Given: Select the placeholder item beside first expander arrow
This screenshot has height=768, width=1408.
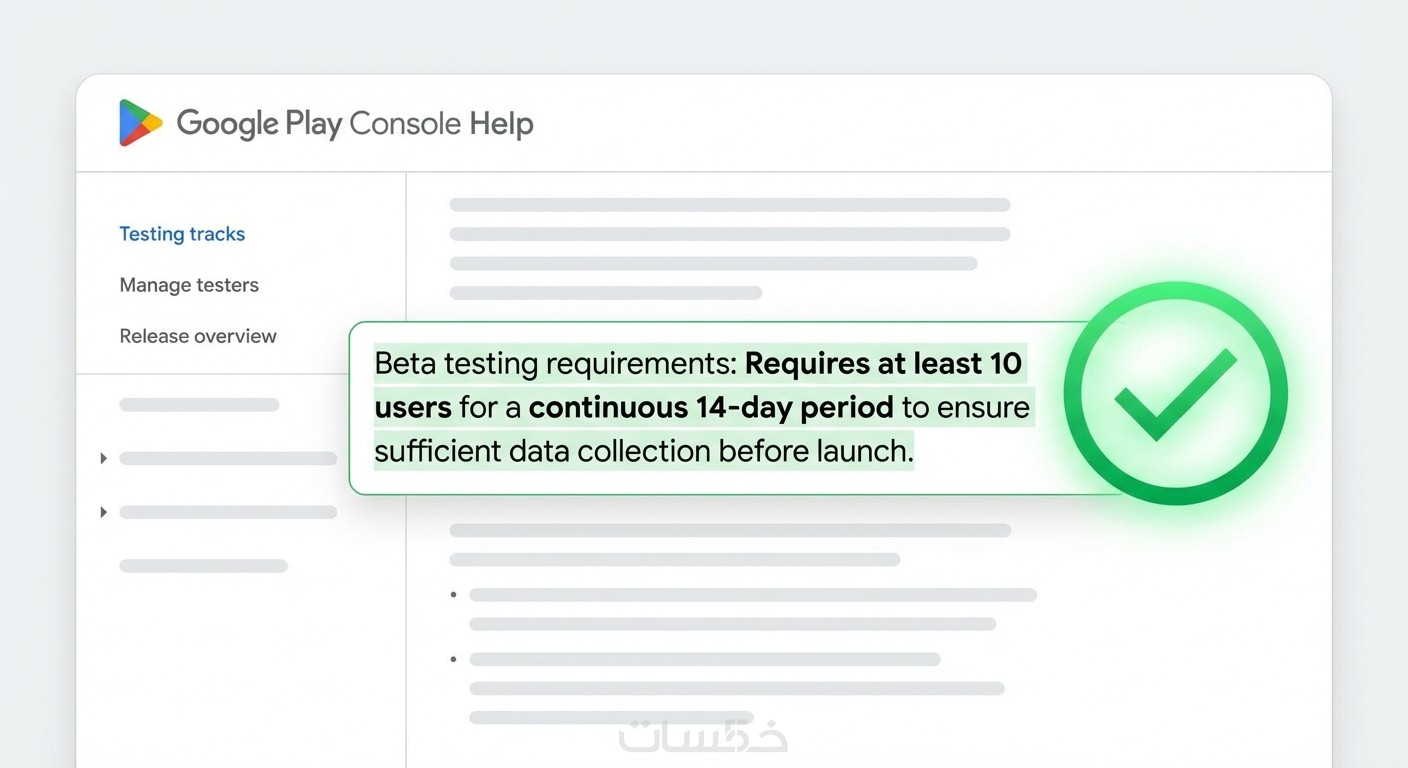Looking at the screenshot, I should pos(228,459).
